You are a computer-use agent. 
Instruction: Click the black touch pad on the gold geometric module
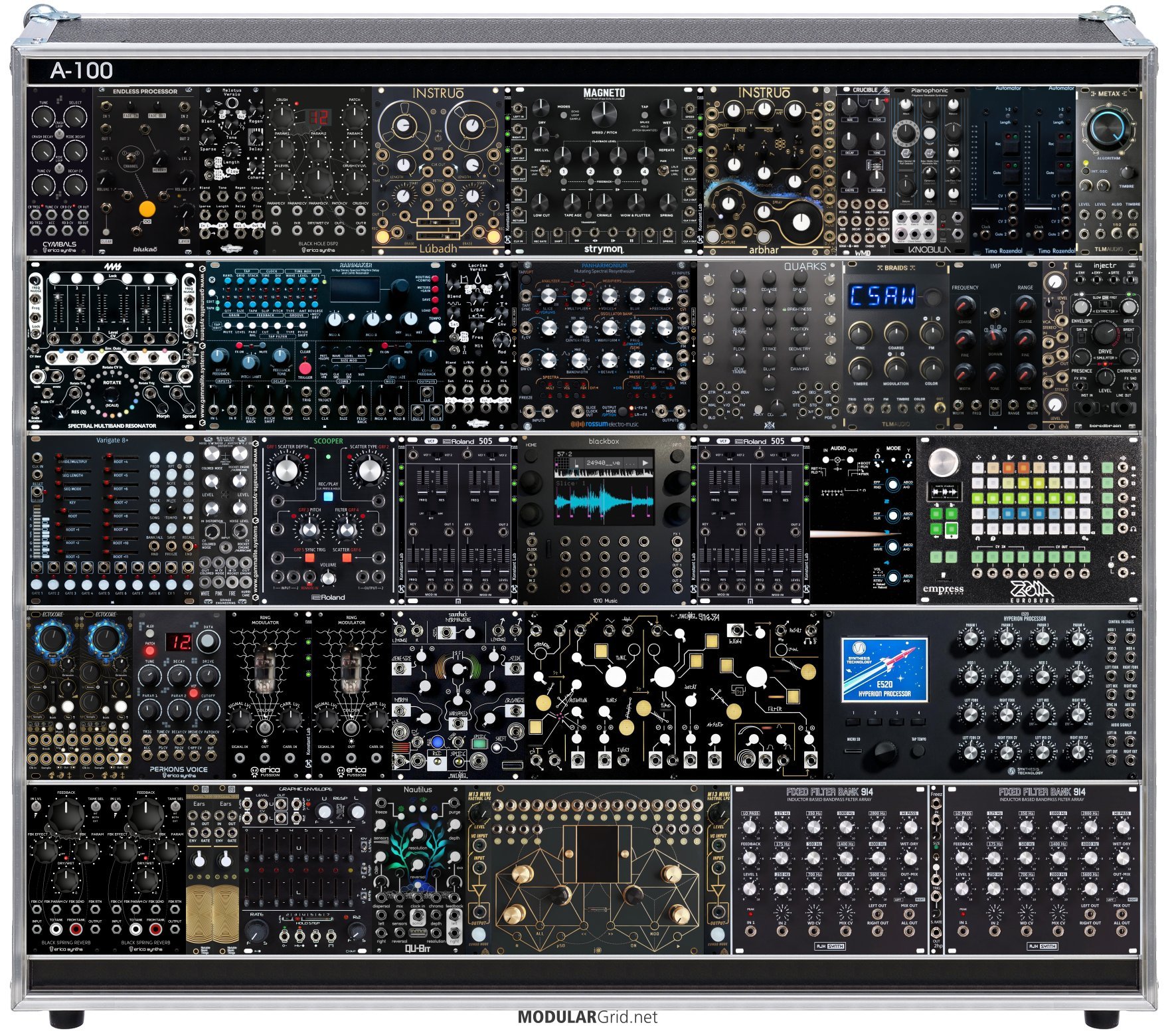point(598,854)
